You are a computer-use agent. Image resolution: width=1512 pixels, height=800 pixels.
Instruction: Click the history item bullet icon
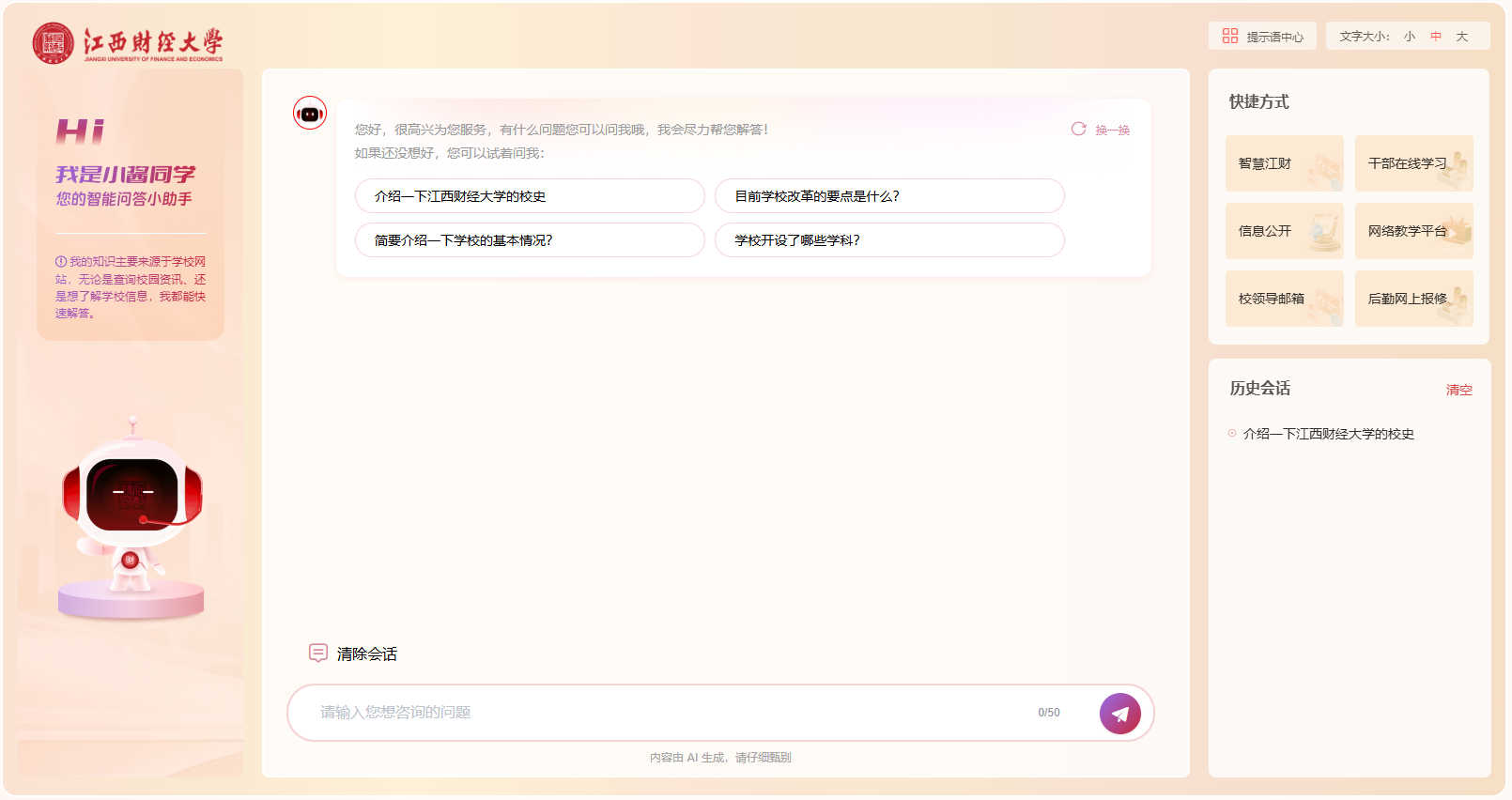tap(1232, 434)
